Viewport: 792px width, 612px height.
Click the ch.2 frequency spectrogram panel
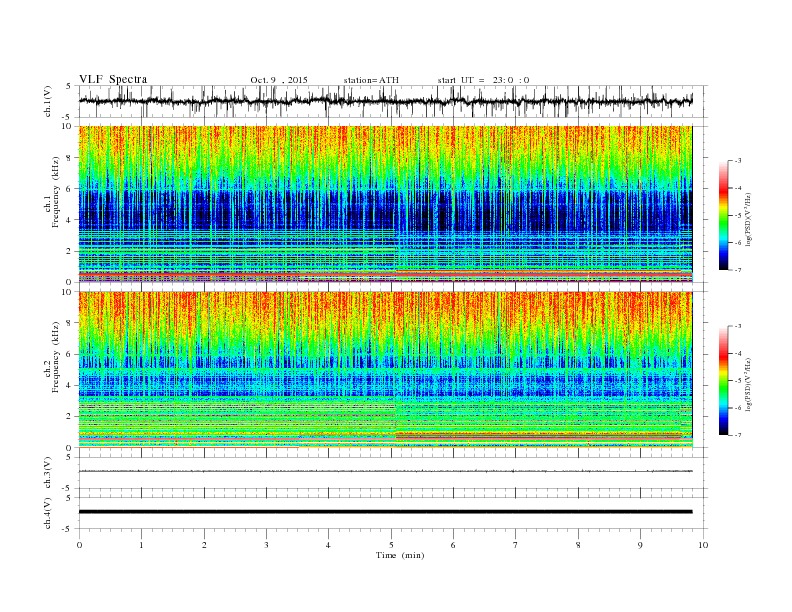(x=385, y=370)
